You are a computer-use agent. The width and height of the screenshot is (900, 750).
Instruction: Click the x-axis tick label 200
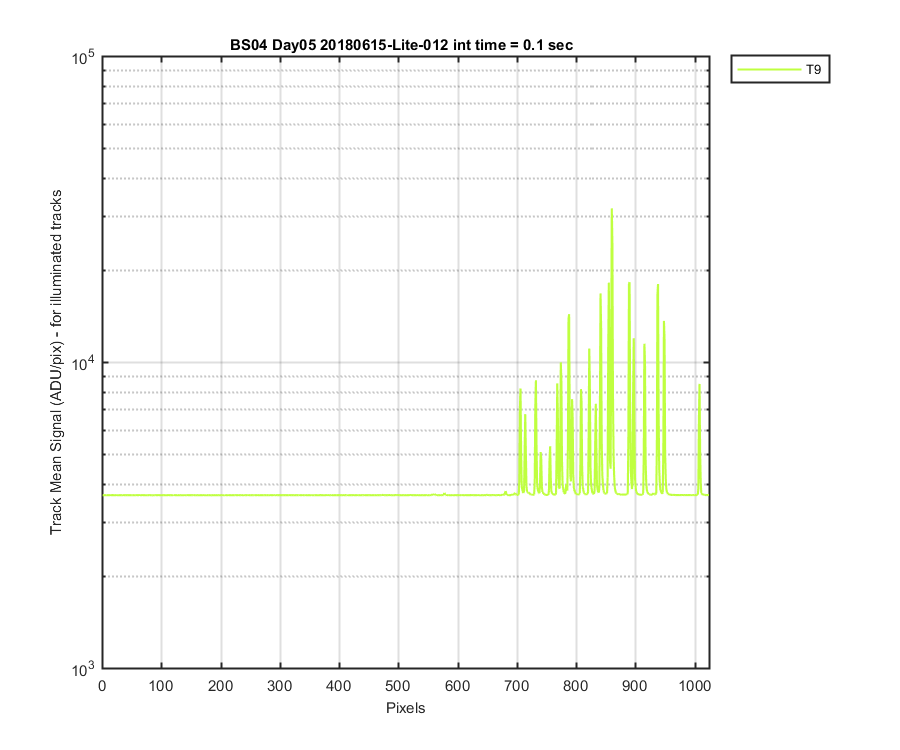(220, 686)
